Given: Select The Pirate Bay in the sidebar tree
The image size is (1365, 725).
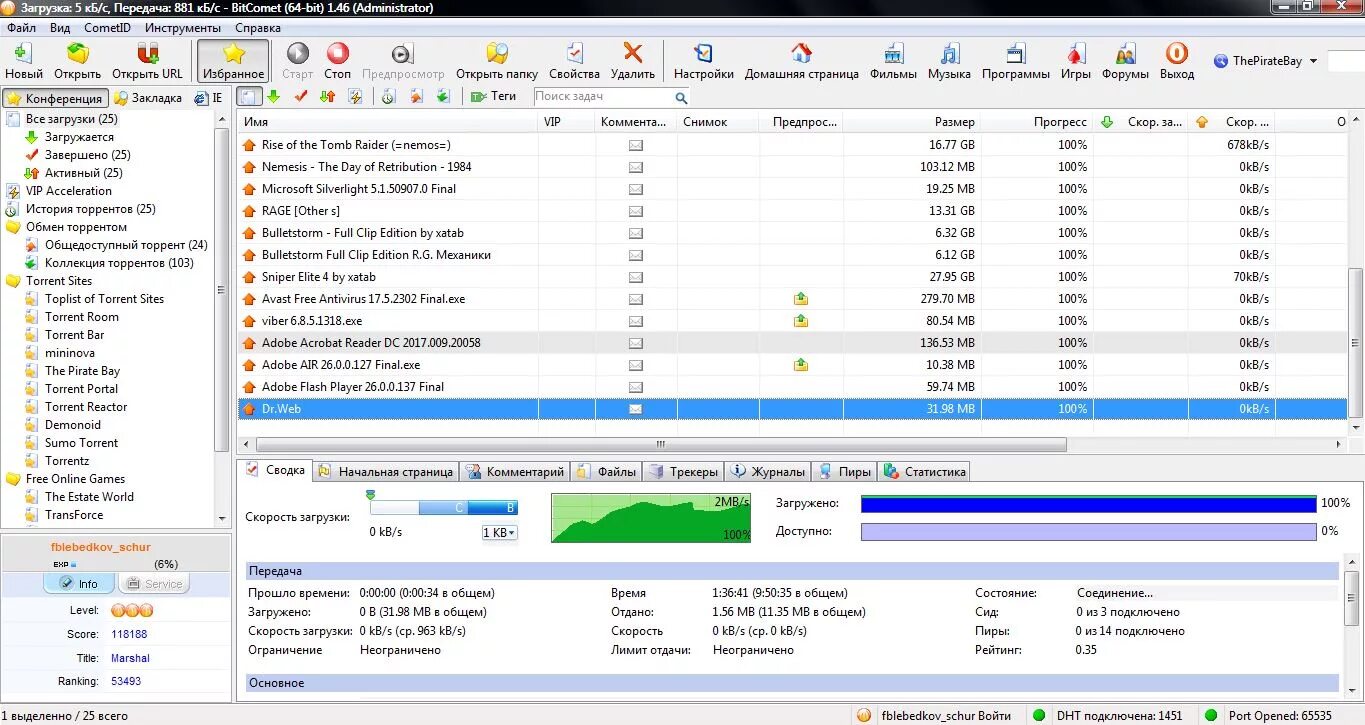Looking at the screenshot, I should pyautogui.click(x=82, y=371).
